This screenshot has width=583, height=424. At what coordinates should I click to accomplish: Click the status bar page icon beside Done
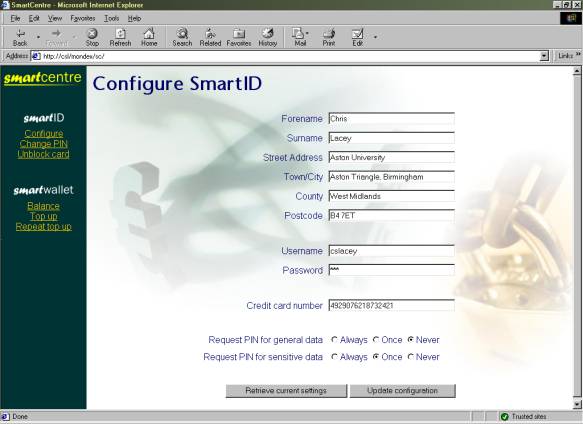(5, 417)
